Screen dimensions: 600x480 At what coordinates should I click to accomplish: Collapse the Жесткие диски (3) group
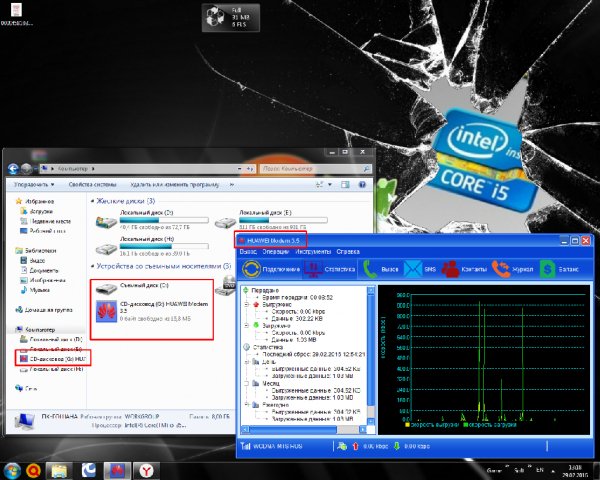pos(93,201)
